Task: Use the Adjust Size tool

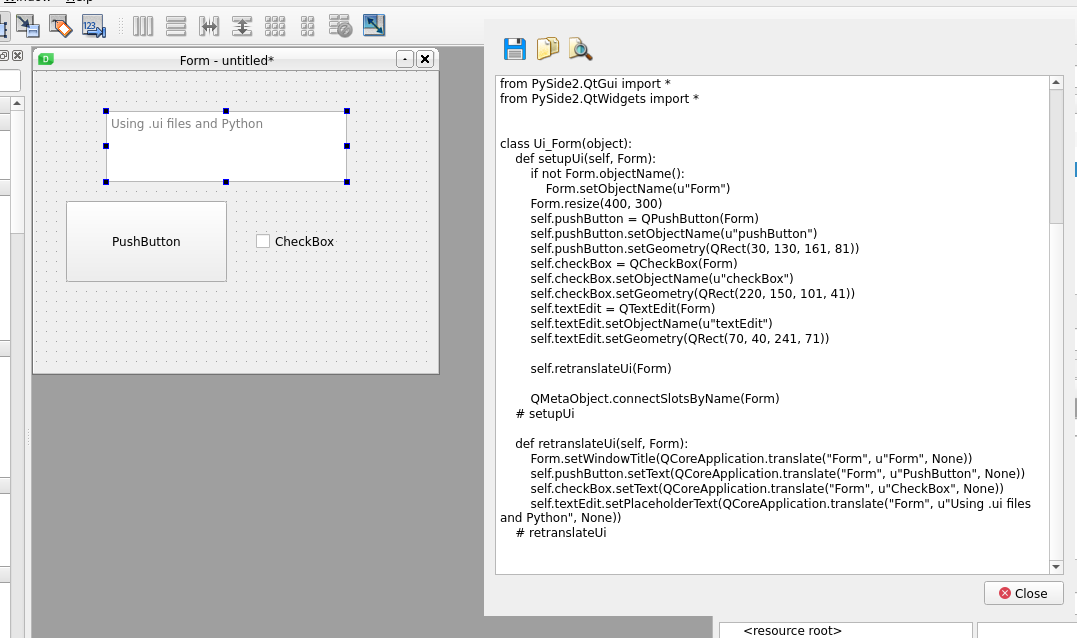Action: (373, 26)
